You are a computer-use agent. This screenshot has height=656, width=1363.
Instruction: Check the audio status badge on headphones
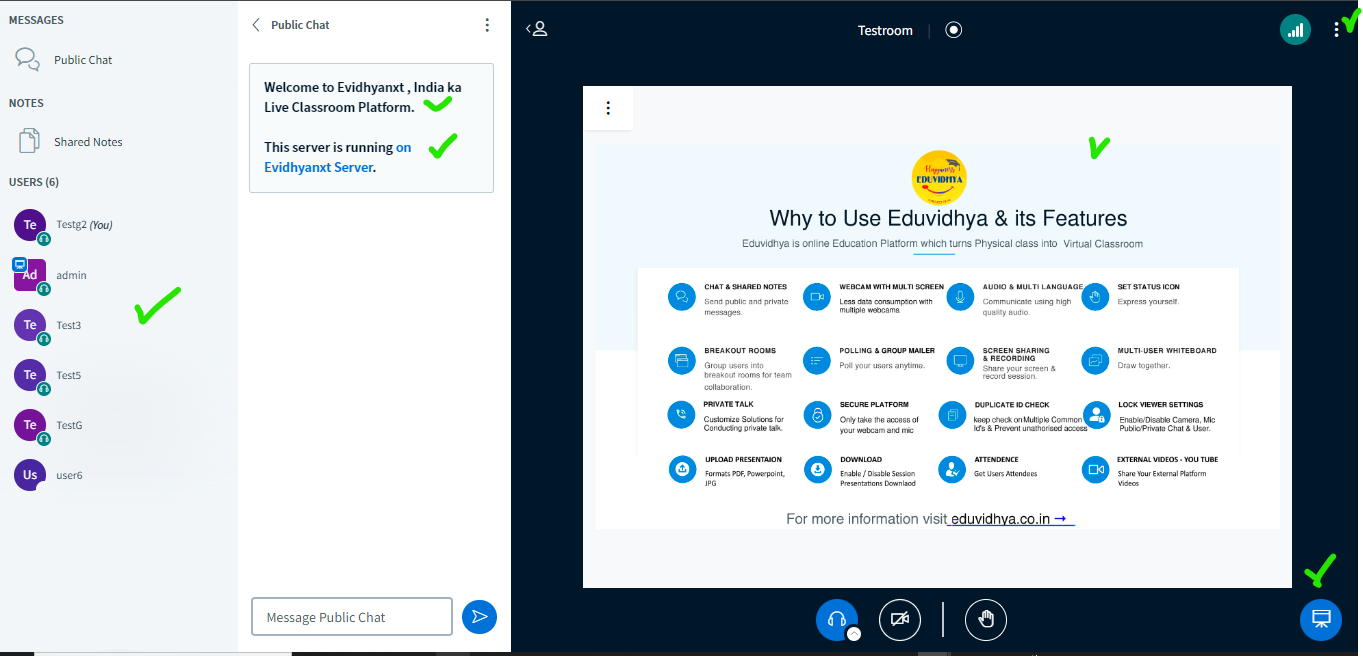coord(852,632)
